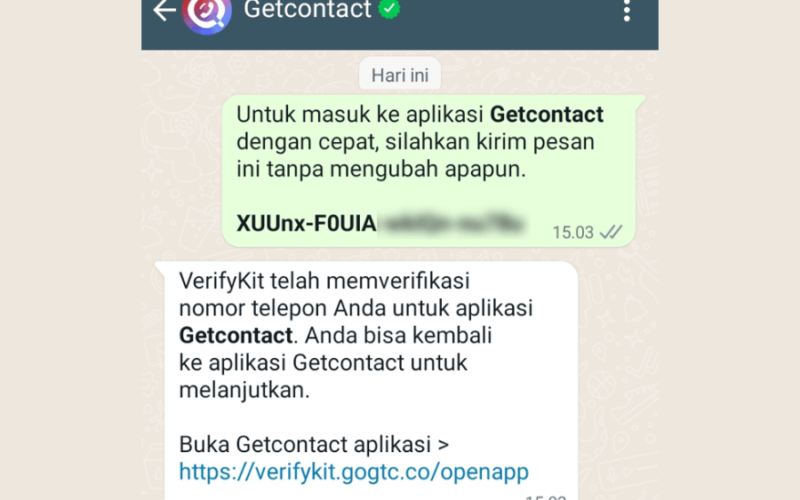Tap the sent green message bubble
This screenshot has width=800, height=500.
[x=429, y=171]
